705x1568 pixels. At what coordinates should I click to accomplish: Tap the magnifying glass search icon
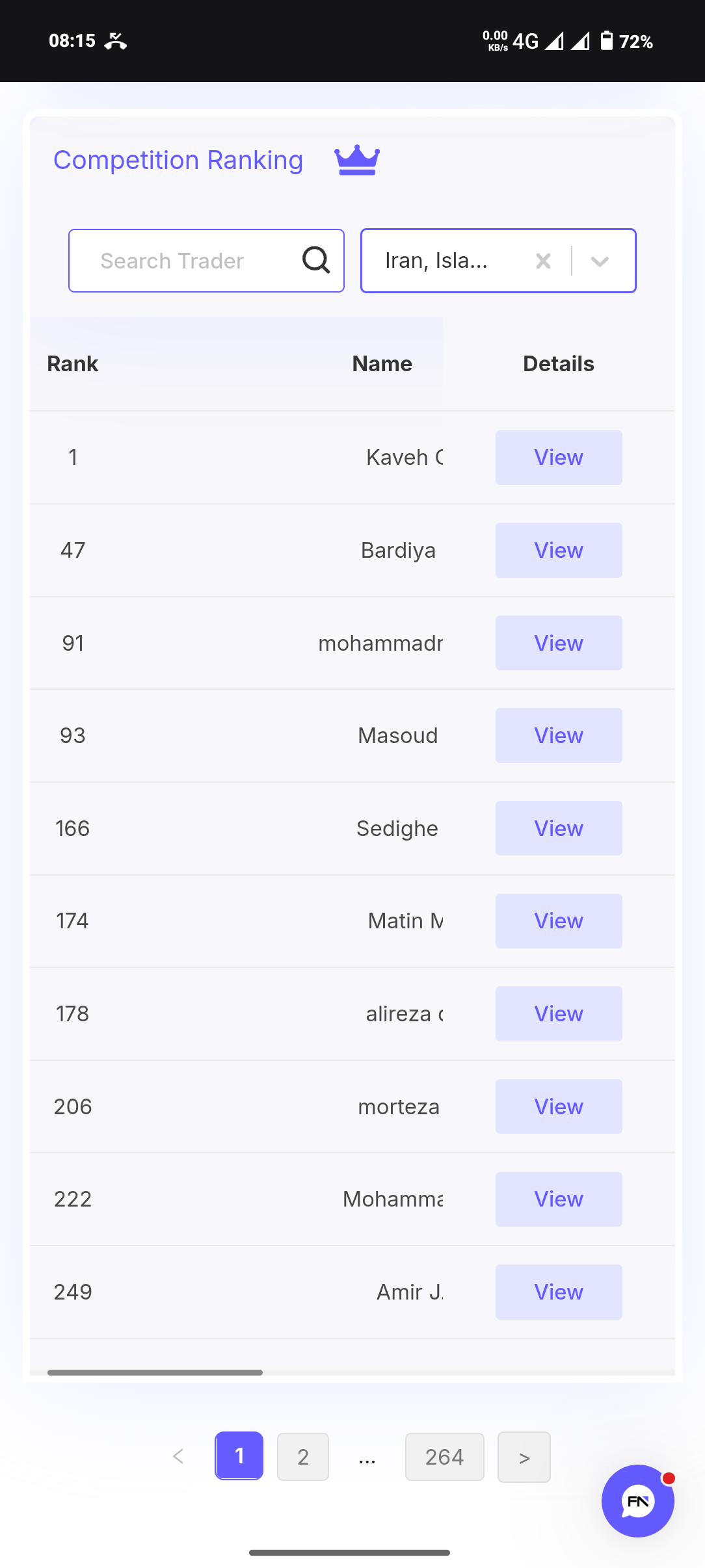(x=316, y=261)
